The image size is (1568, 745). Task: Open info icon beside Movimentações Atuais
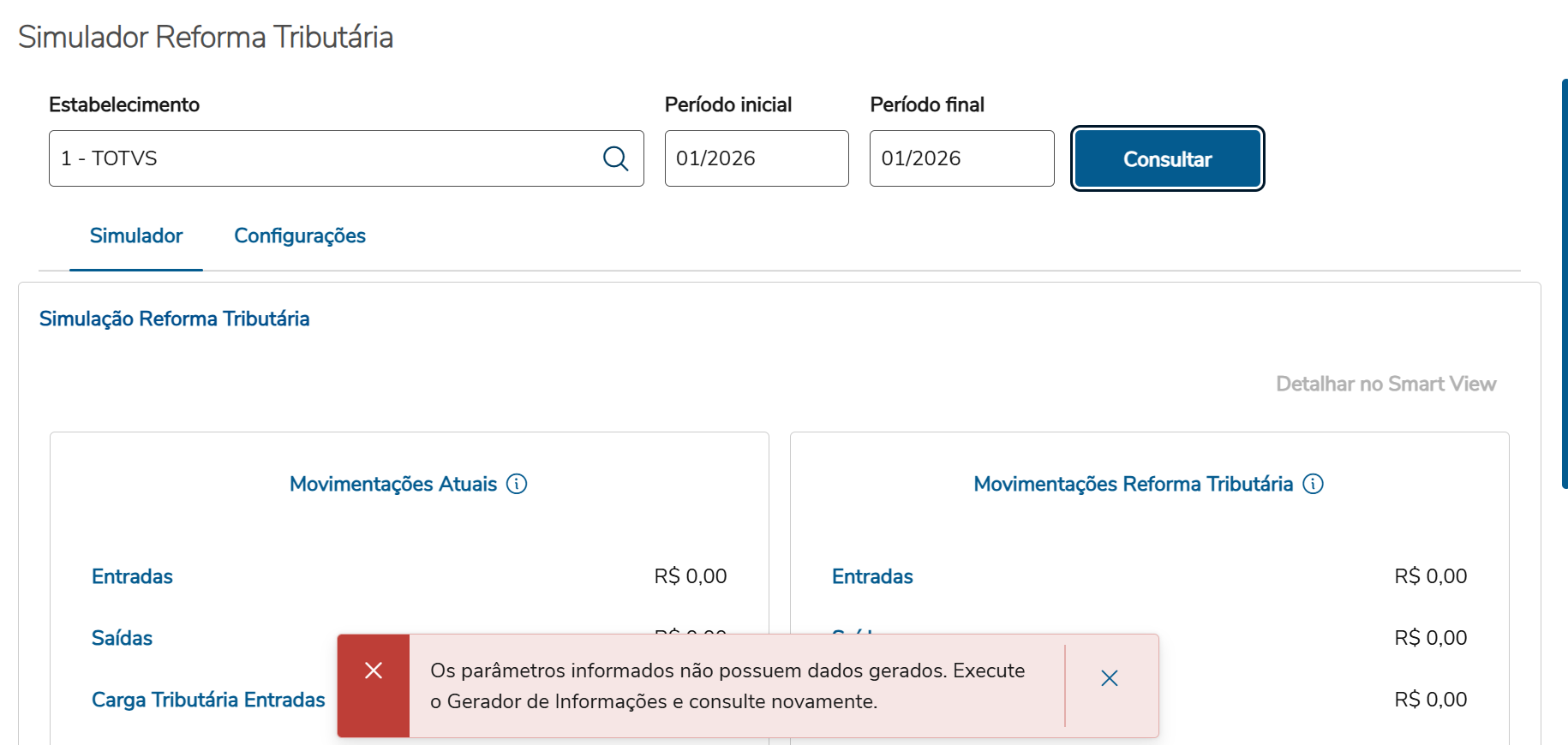[517, 484]
